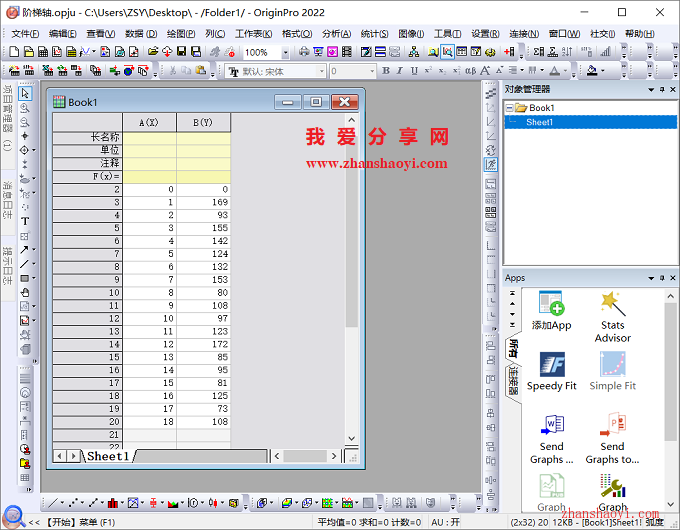This screenshot has height=530, width=680.
Task: Select the Text tool T icon
Action: (x=25, y=221)
